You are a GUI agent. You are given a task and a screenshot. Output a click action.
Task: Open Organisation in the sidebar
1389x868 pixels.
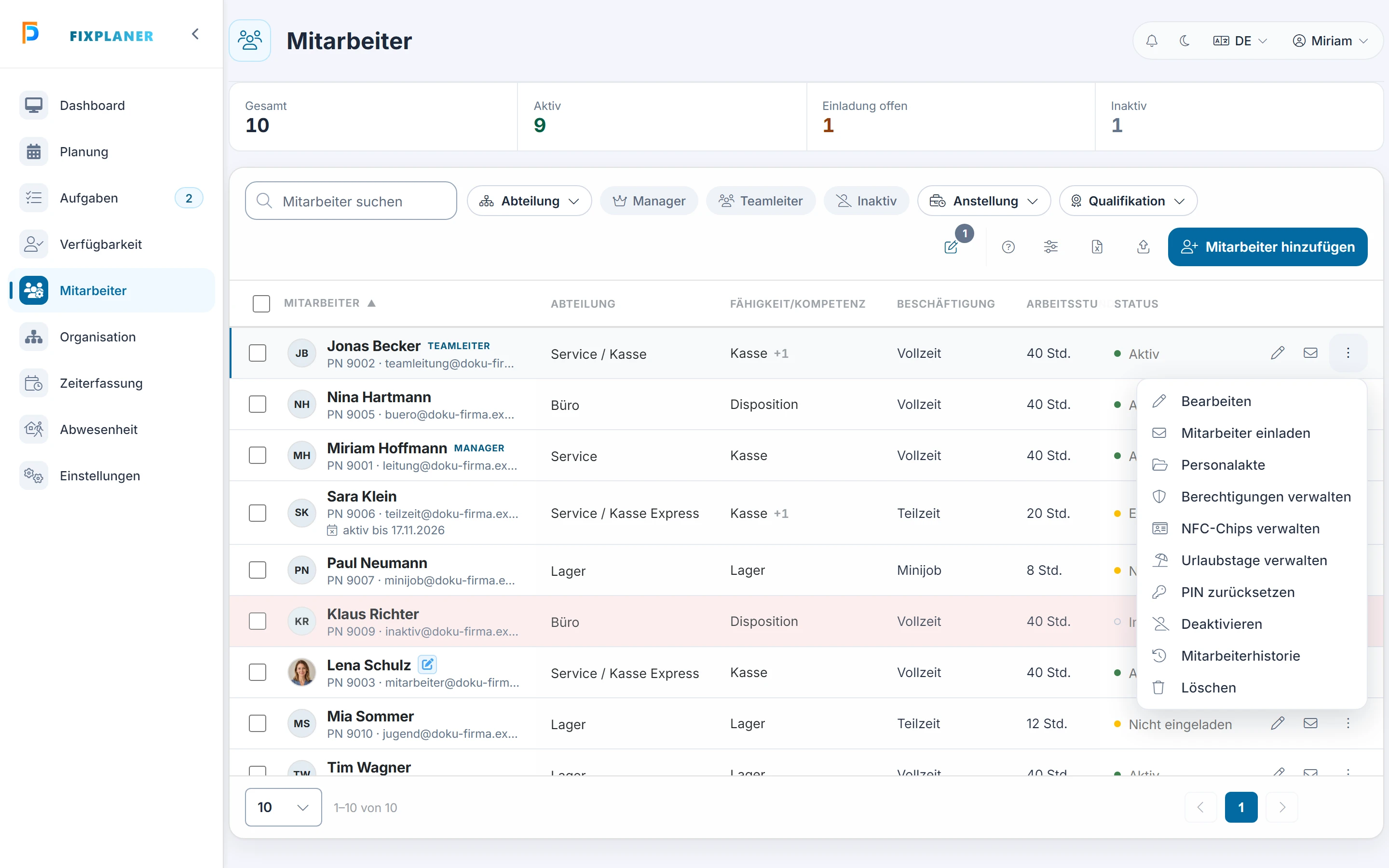pos(112,337)
